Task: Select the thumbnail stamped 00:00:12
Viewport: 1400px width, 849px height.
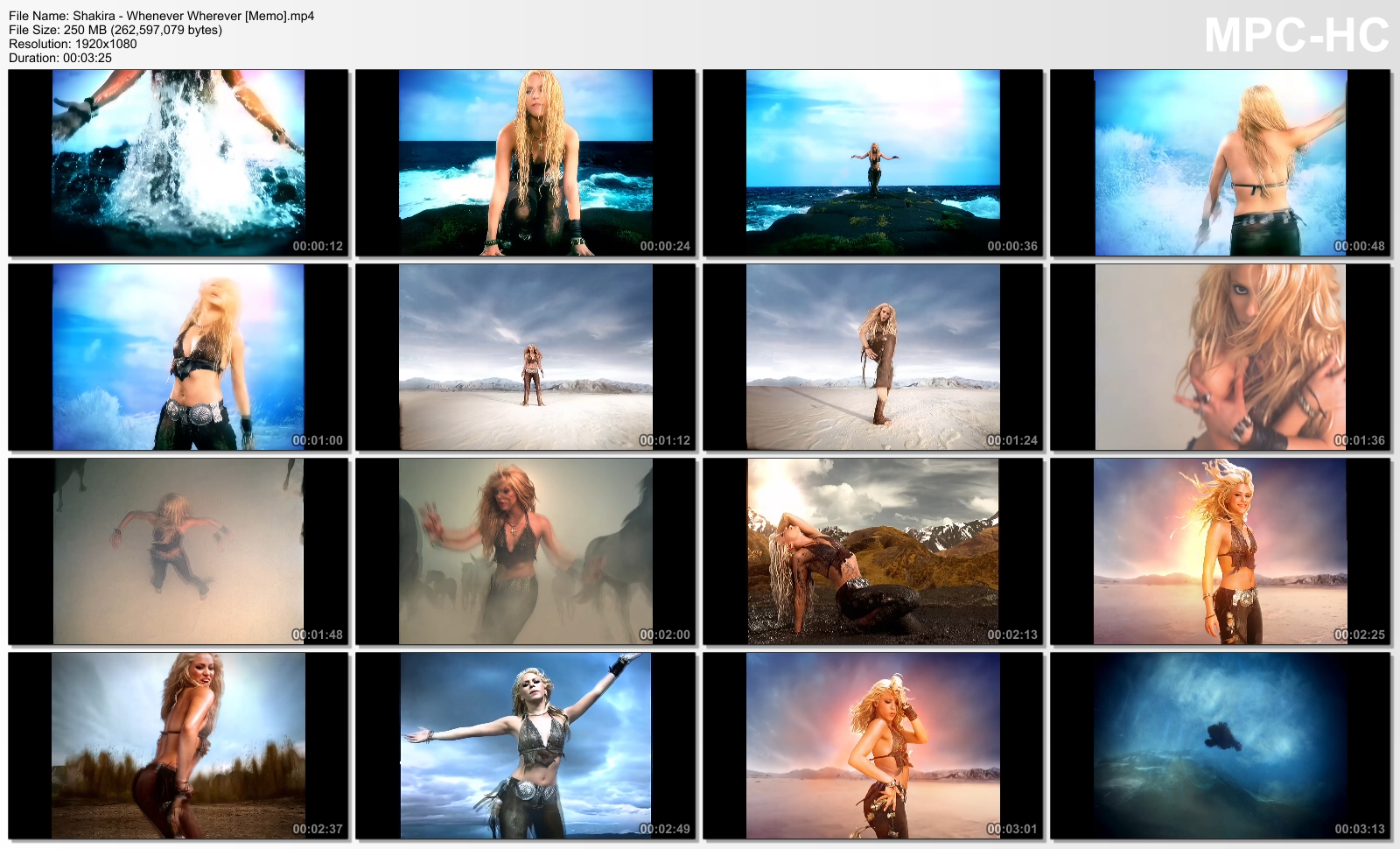Action: click(x=178, y=163)
